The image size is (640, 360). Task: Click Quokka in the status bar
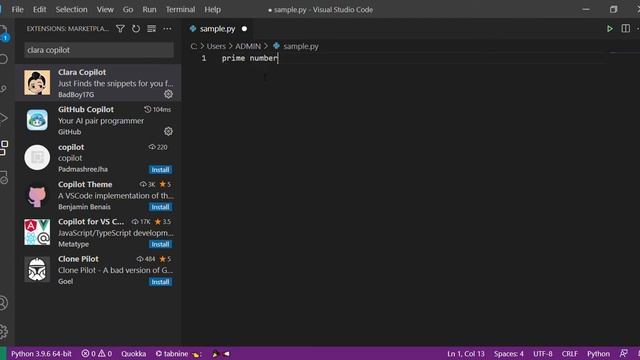(x=133, y=353)
